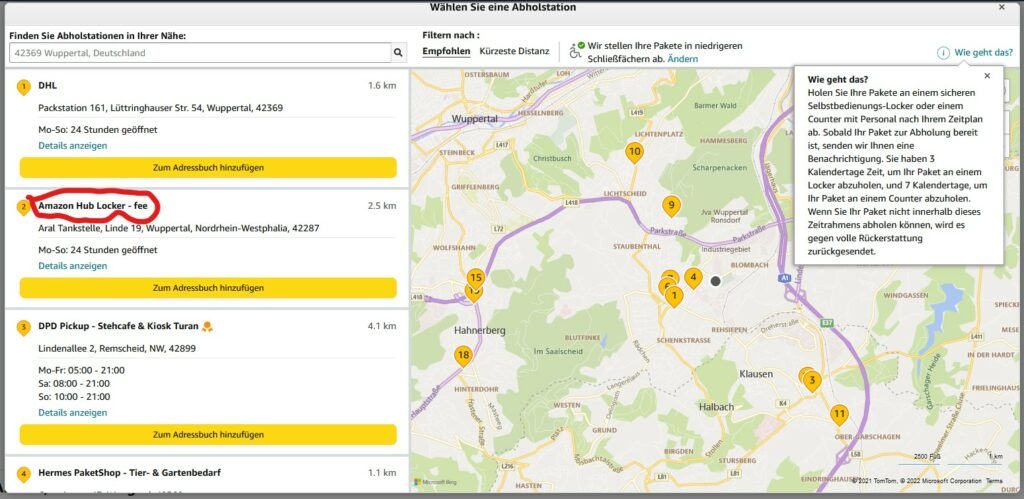Click the 1.1 km distance for Hermes PaketShop

[382, 472]
